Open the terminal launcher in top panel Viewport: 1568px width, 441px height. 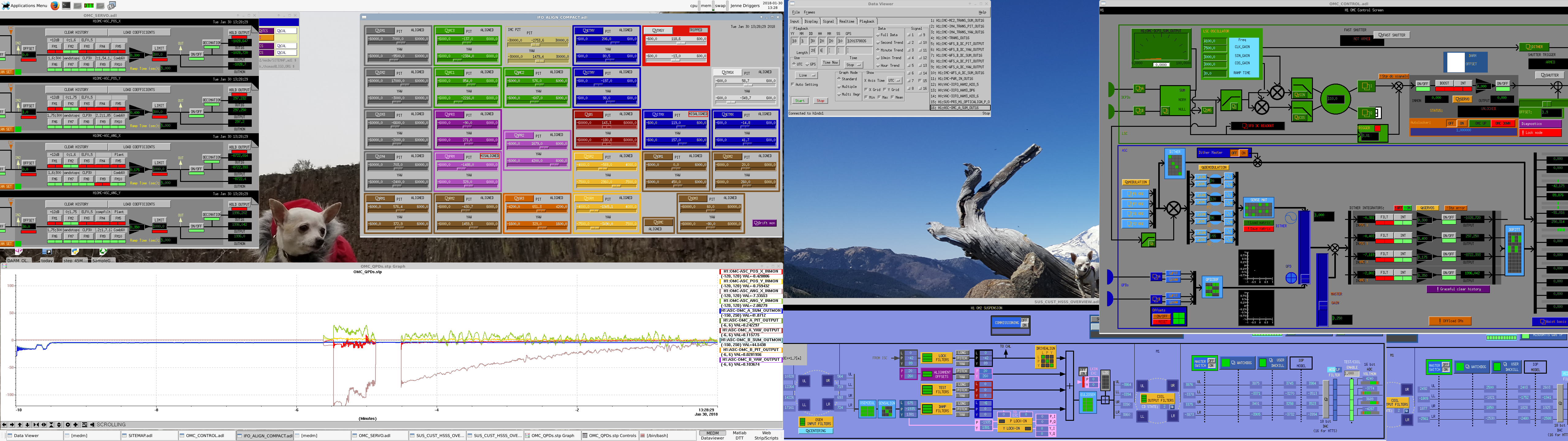click(x=66, y=6)
